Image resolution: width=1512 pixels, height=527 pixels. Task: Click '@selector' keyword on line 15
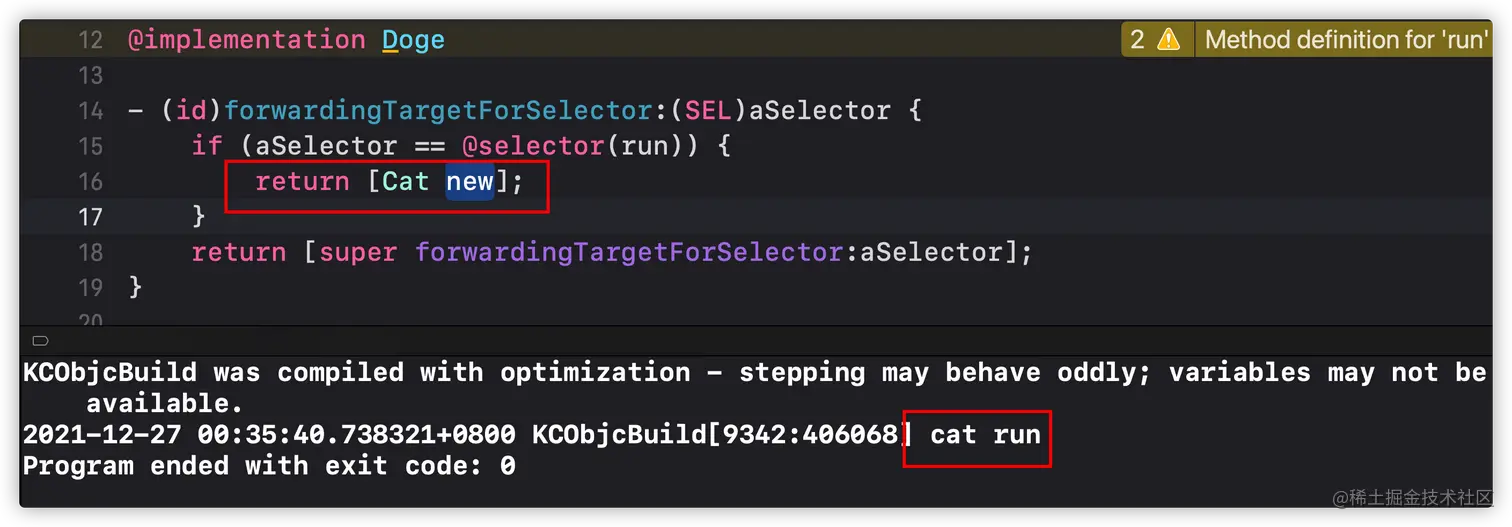533,146
